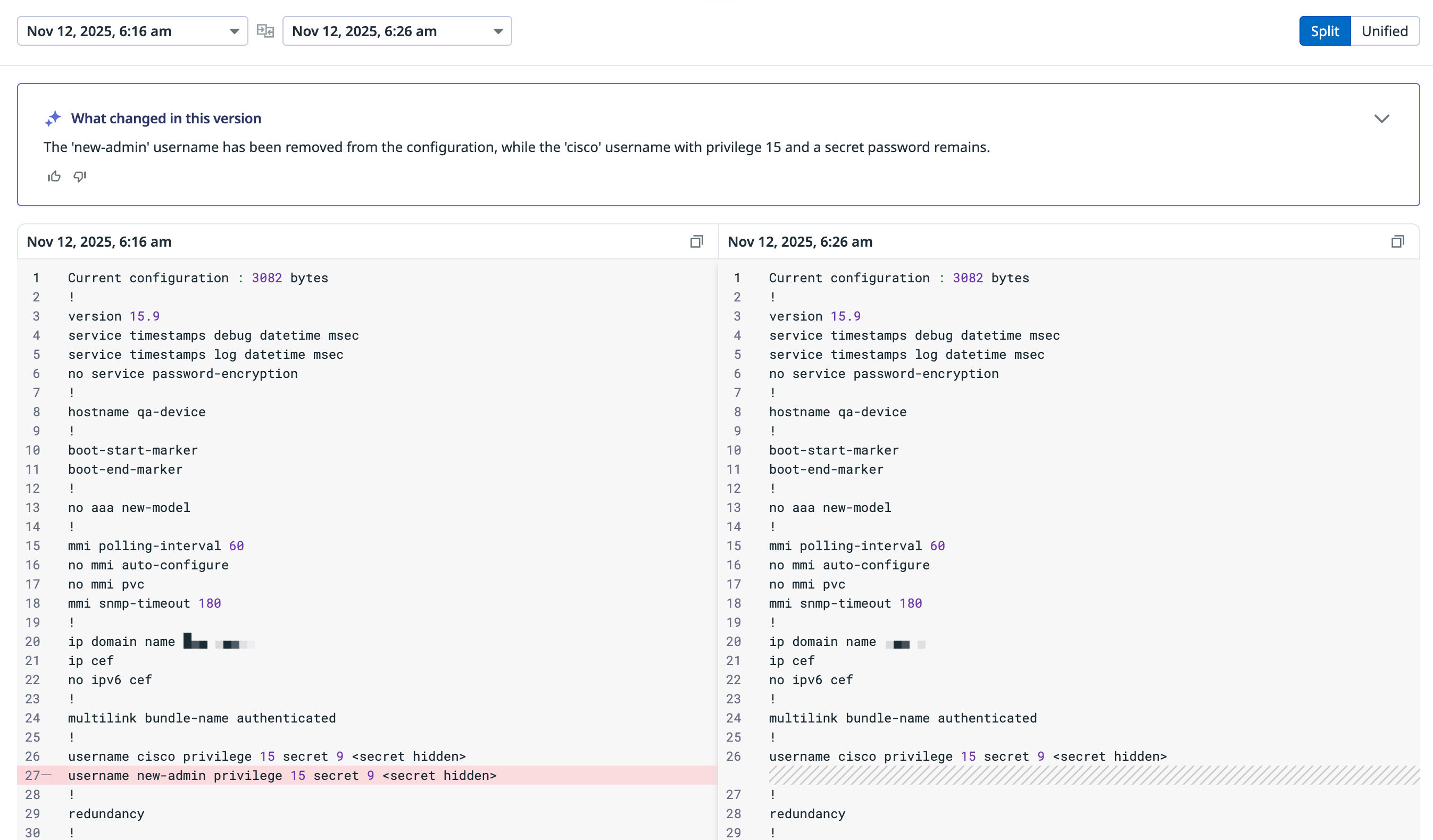Select the Split diff view
1433x840 pixels.
pos(1324,31)
